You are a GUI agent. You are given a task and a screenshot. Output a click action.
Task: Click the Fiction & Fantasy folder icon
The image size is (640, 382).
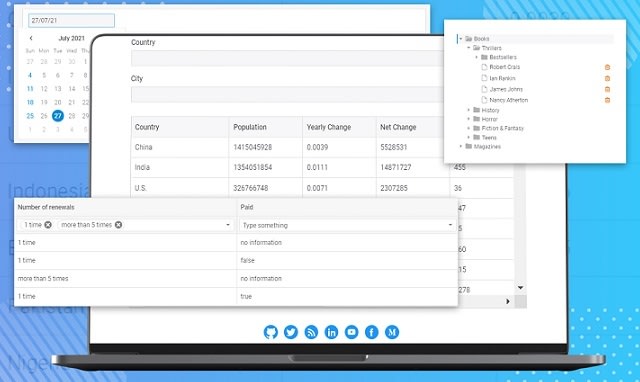click(x=476, y=128)
